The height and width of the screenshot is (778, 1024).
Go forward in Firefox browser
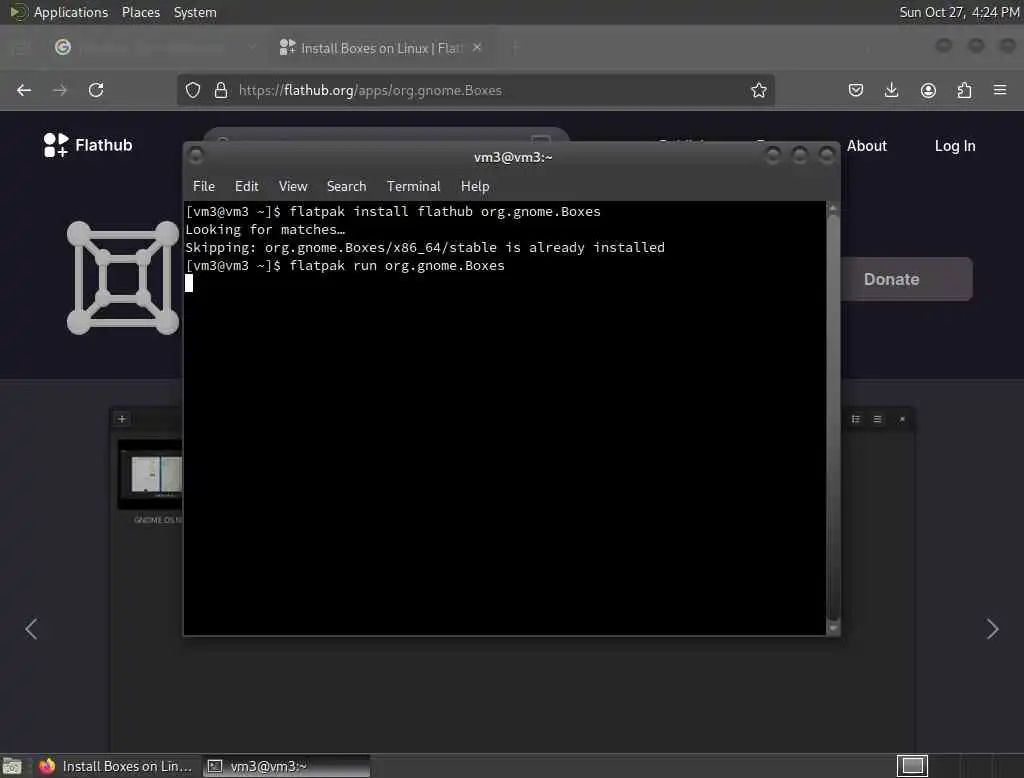click(60, 90)
